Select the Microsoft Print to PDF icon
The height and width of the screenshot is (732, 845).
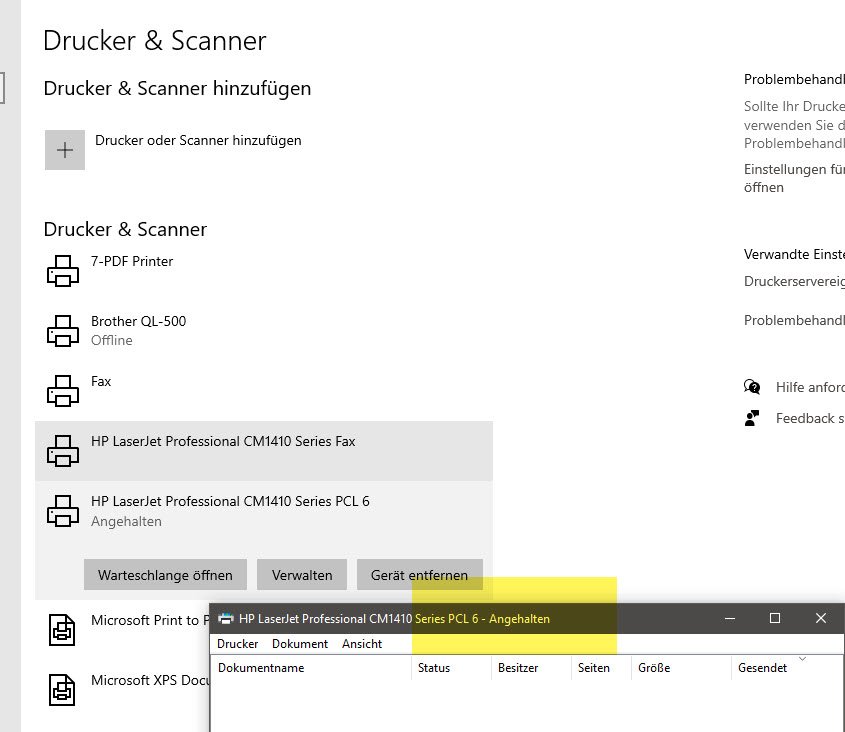coord(62,630)
